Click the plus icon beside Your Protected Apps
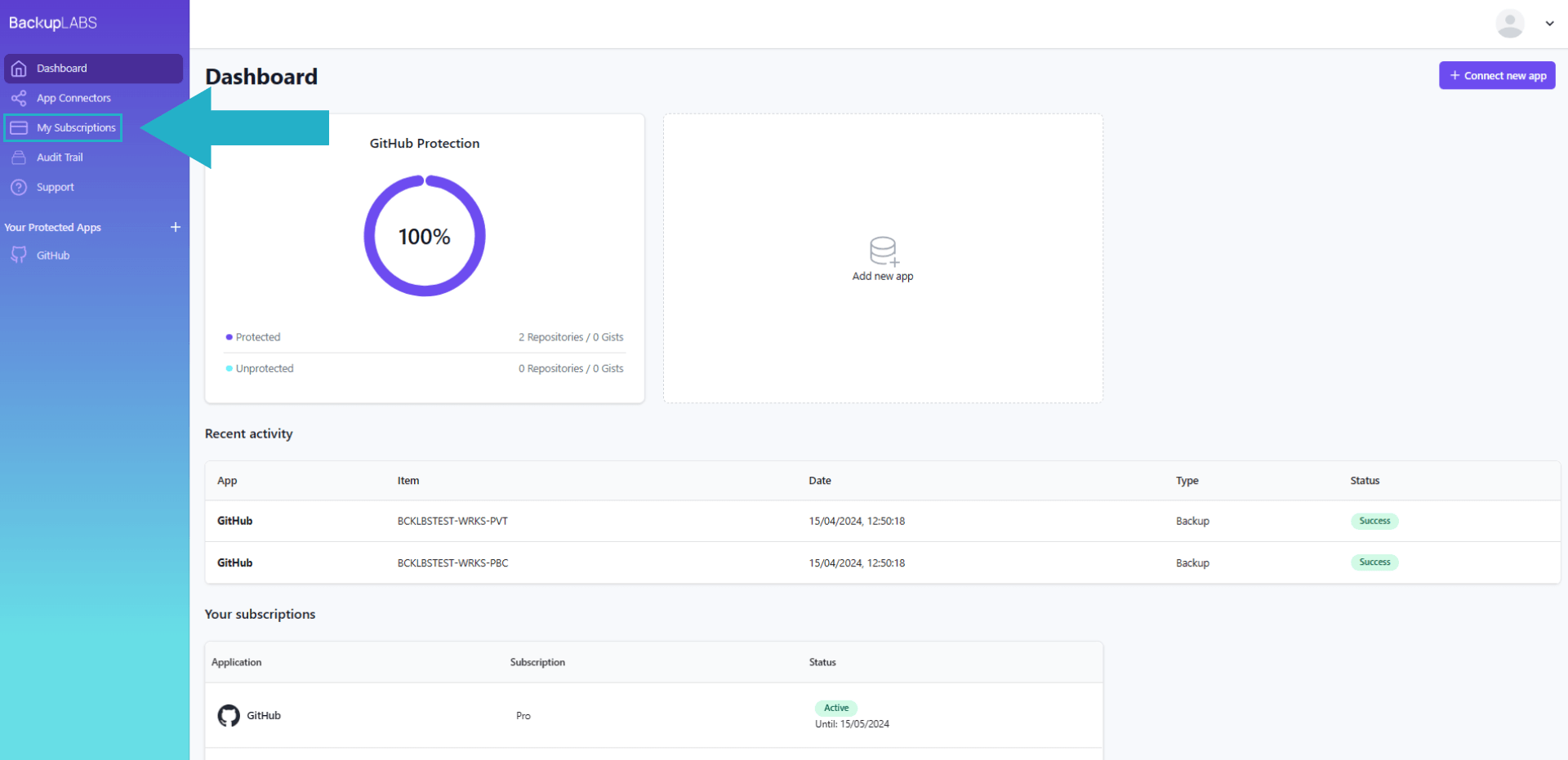Viewport: 1568px width, 760px height. pos(175,227)
